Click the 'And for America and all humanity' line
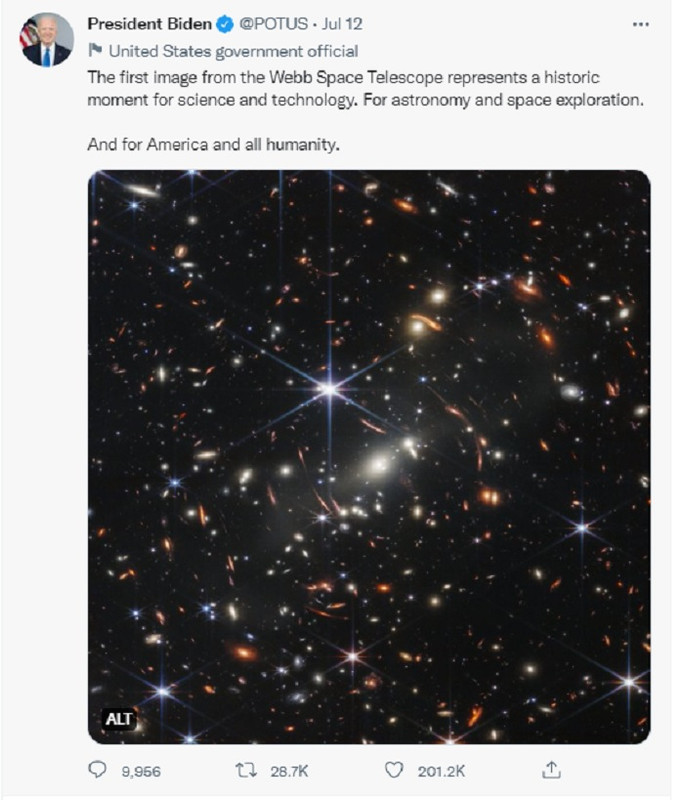The width and height of the screenshot is (684, 800). 213,145
